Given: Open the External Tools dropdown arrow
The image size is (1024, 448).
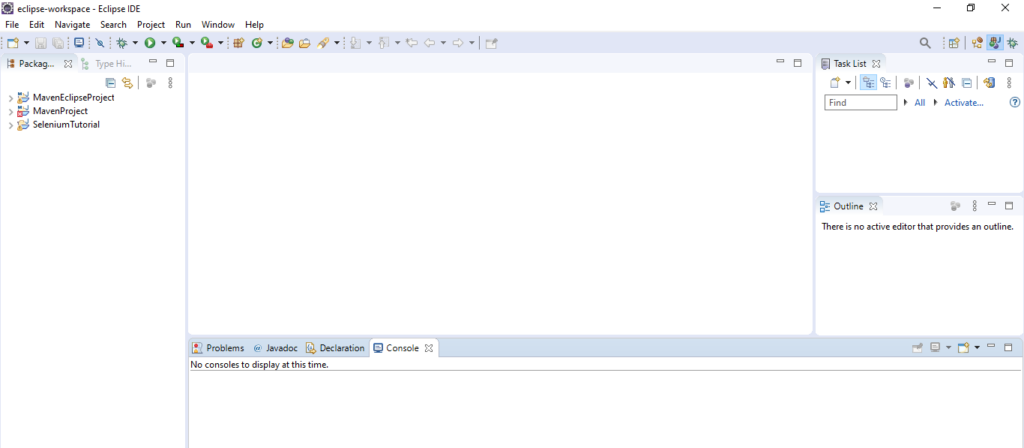Looking at the screenshot, I should click(221, 43).
